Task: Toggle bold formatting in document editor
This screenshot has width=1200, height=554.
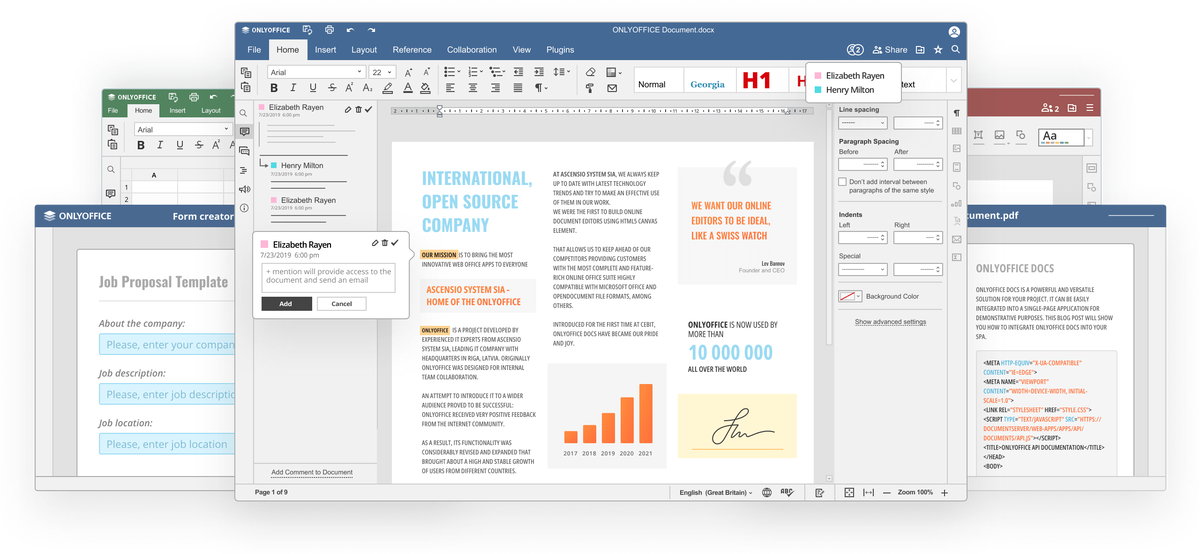Action: 275,88
